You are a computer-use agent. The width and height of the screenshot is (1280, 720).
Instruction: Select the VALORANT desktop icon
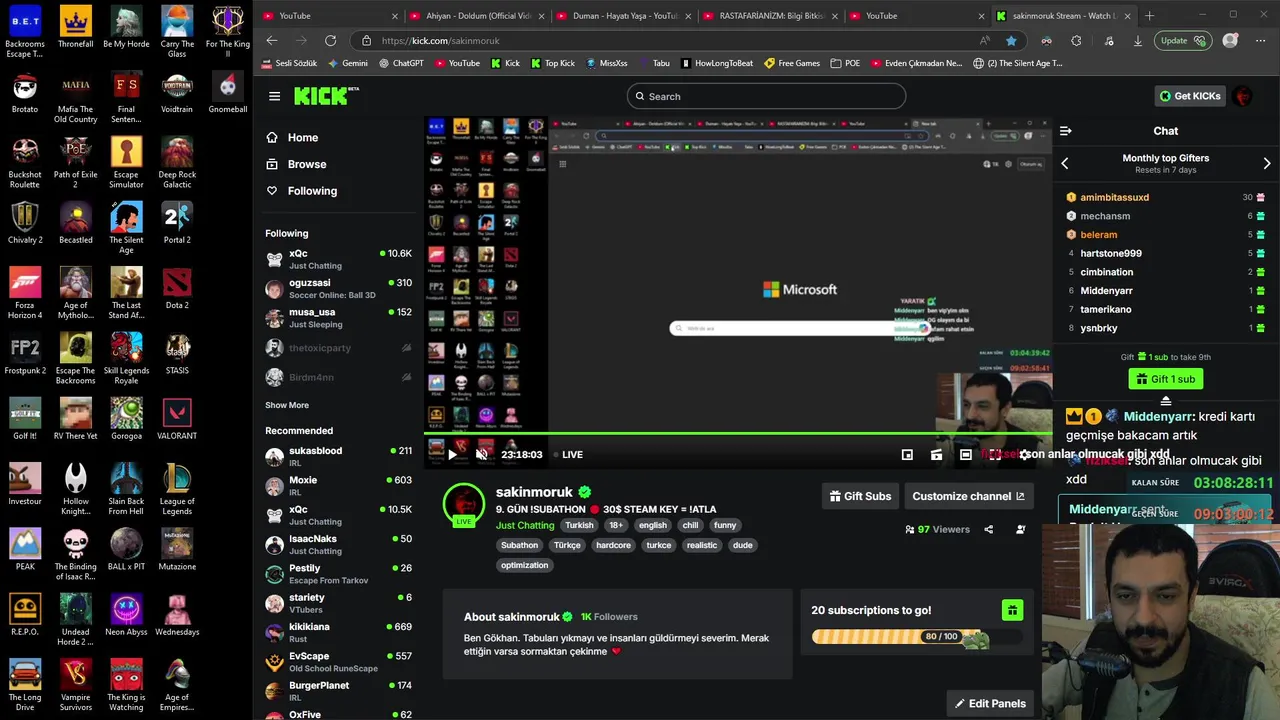tap(177, 419)
